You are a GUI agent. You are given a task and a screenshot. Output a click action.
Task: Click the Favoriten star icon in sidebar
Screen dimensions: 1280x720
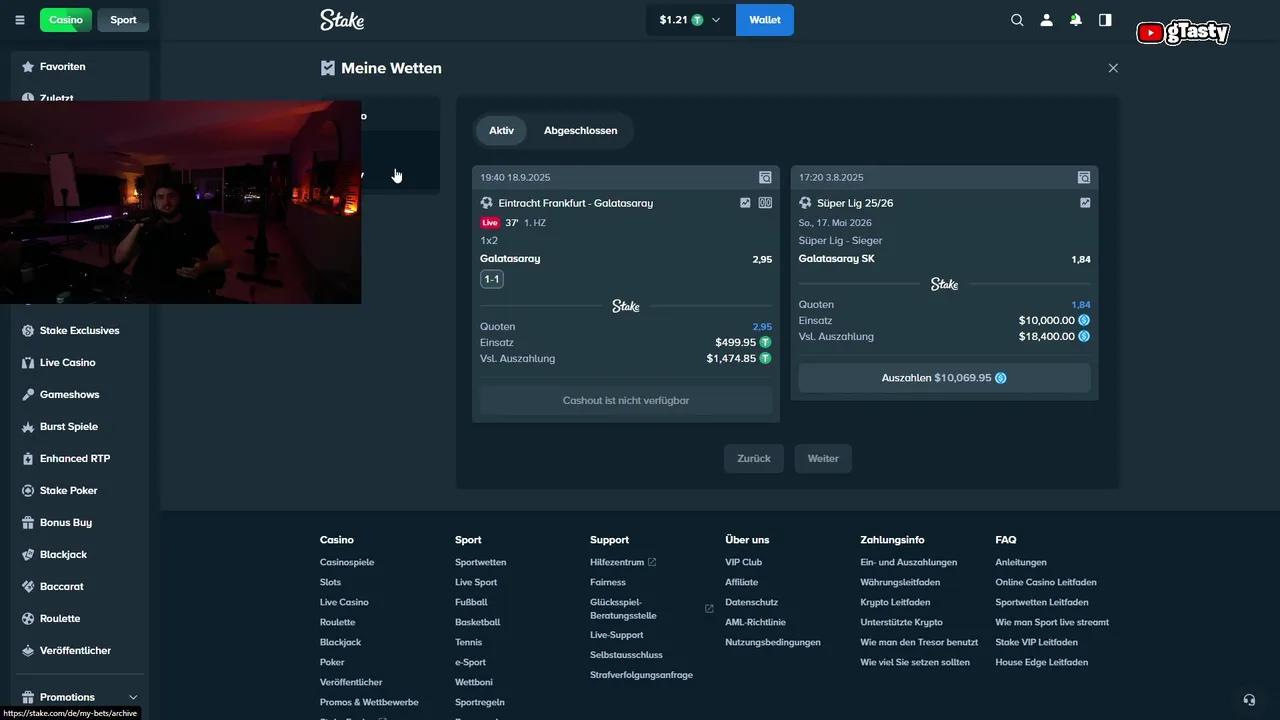tap(27, 66)
